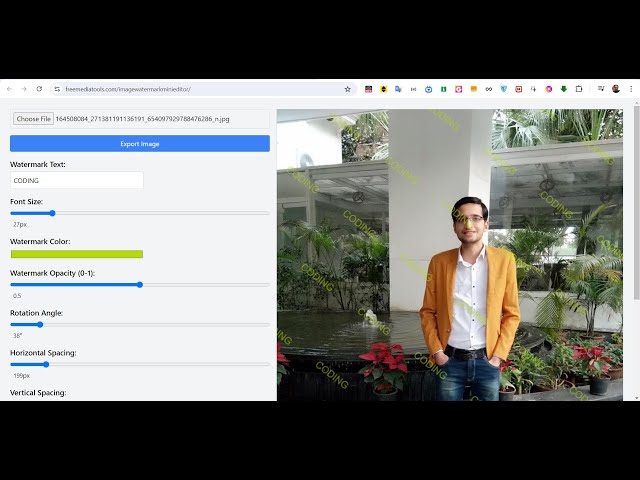Screen dimensions: 640x480
Task: Click the green download arrow extension icon
Action: (x=563, y=89)
